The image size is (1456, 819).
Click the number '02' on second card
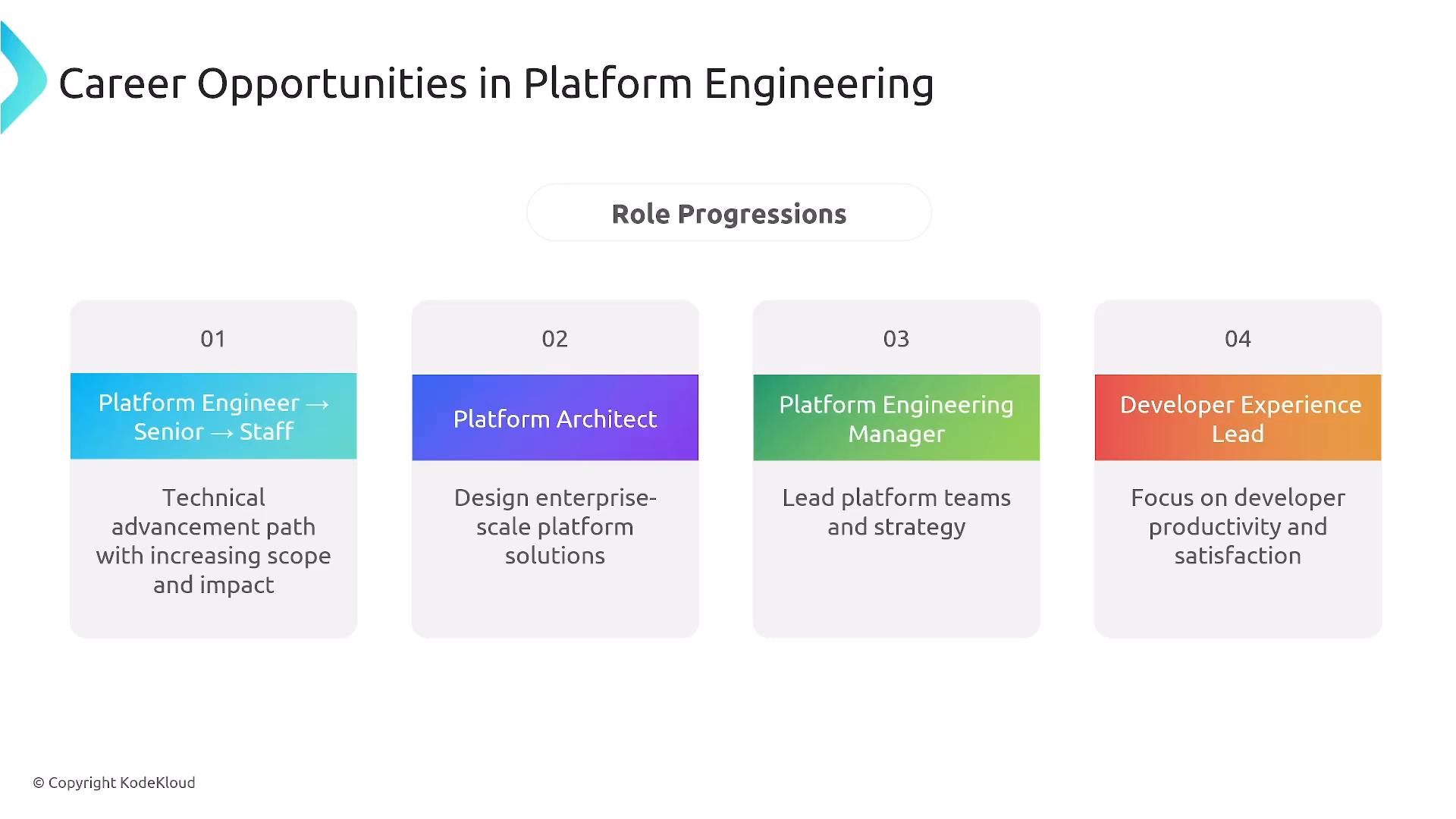coord(554,339)
